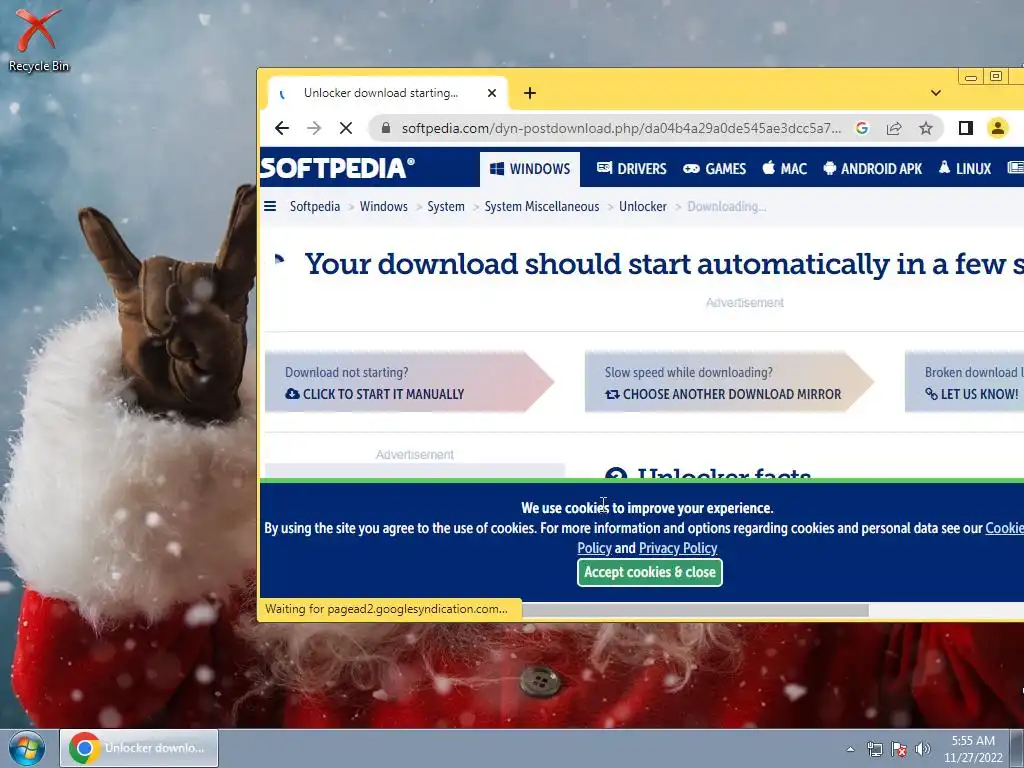The image size is (1024, 768).
Task: Go to Unlocker breadcrumb link
Action: pos(643,206)
